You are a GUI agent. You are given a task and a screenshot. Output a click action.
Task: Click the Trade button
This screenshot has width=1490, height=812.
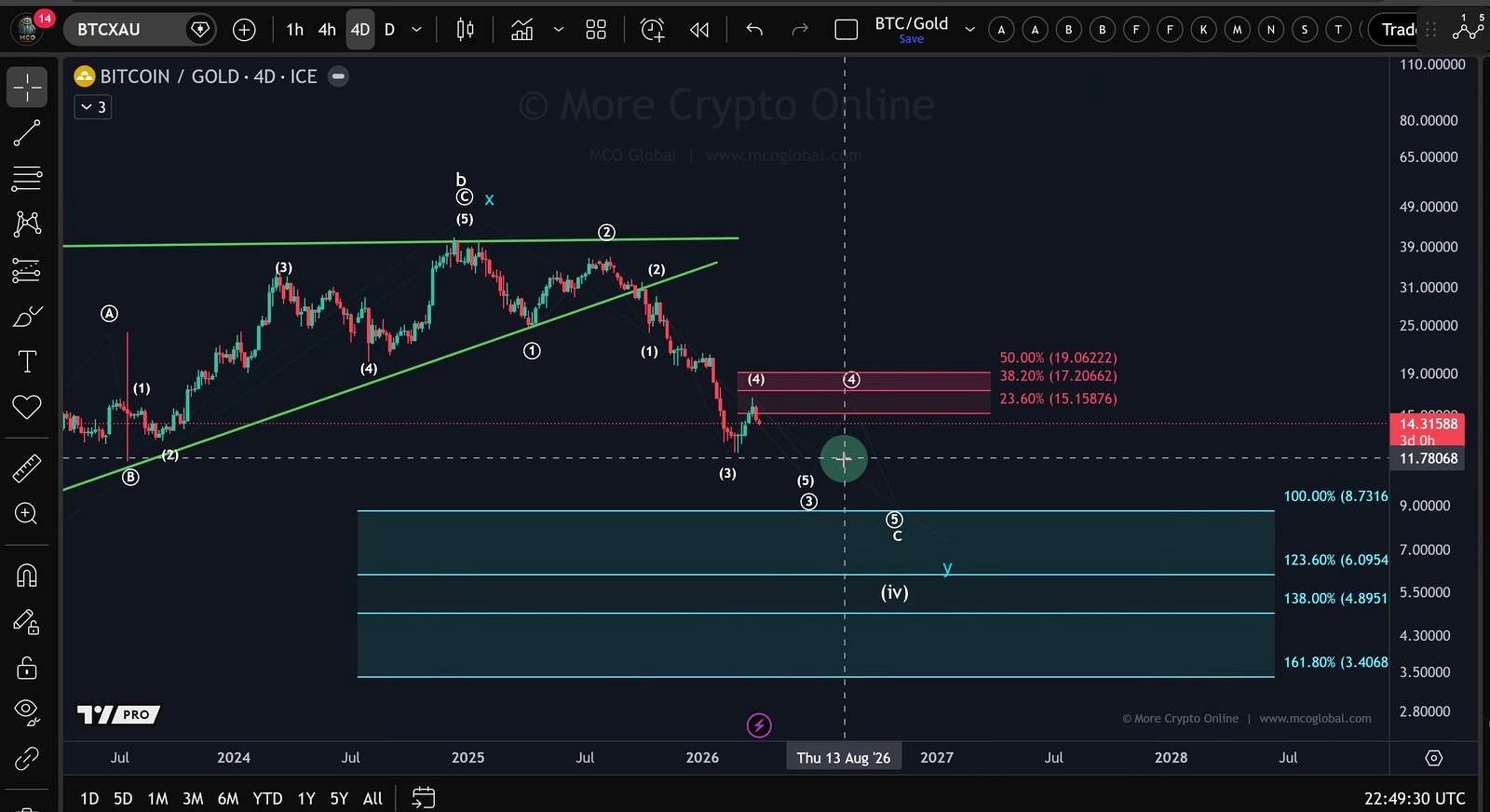1394,30
